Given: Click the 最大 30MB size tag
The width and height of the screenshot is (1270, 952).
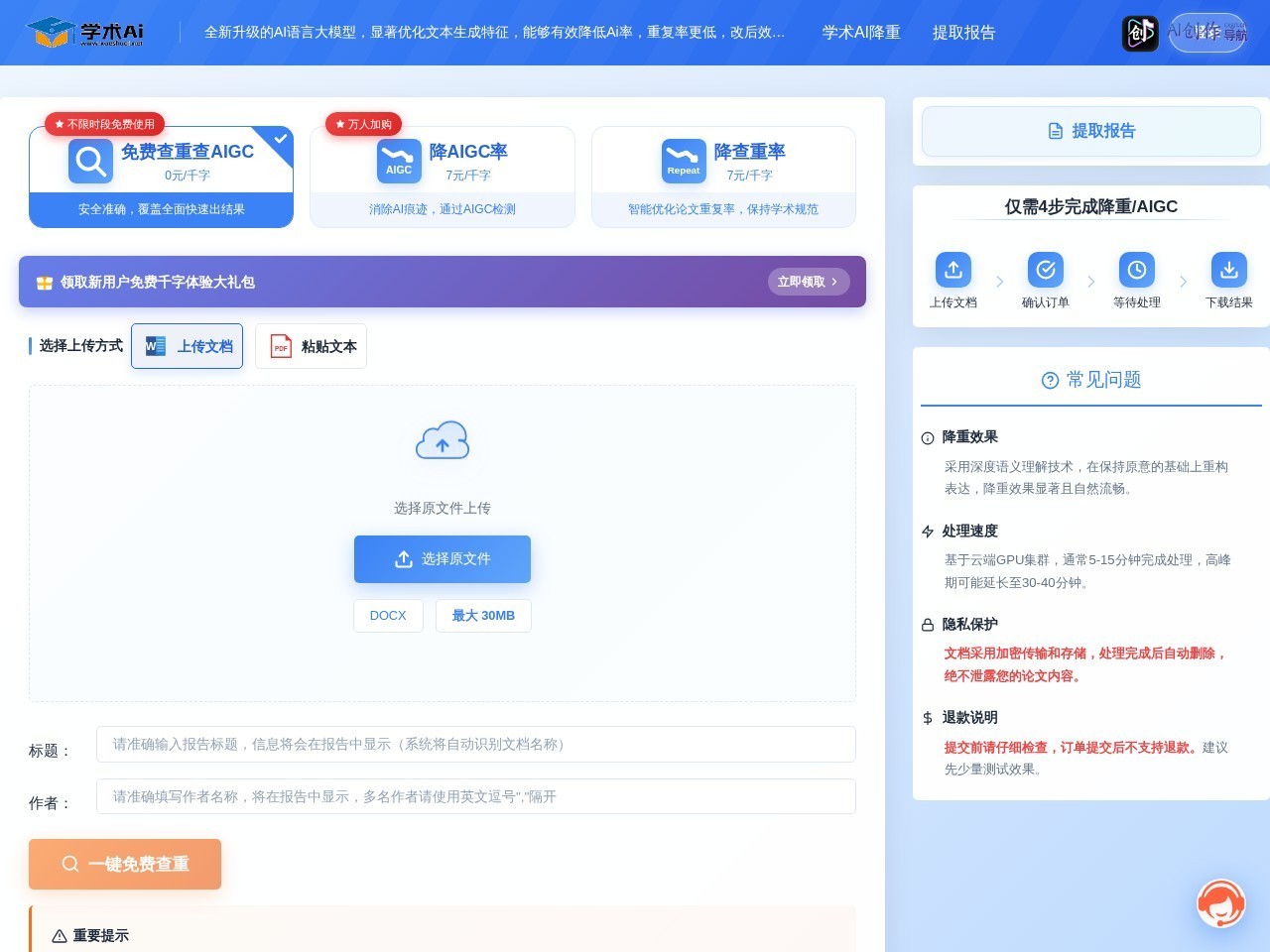Looking at the screenshot, I should tap(483, 616).
